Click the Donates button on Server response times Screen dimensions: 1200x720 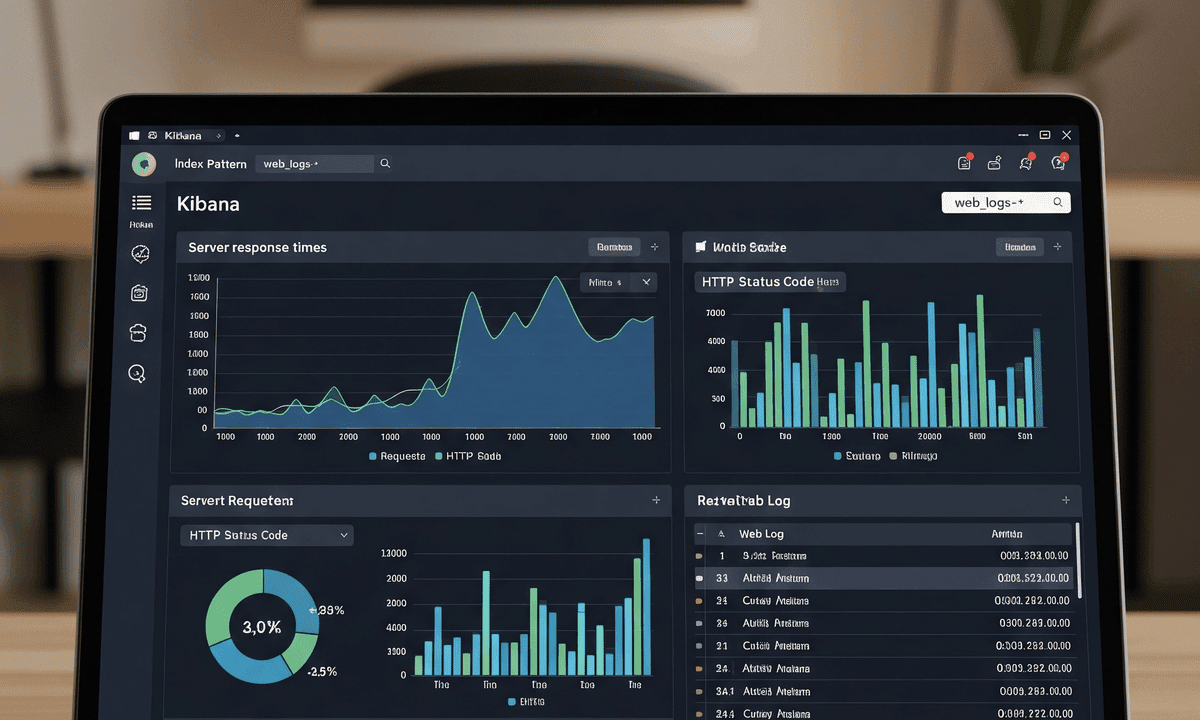tap(613, 246)
